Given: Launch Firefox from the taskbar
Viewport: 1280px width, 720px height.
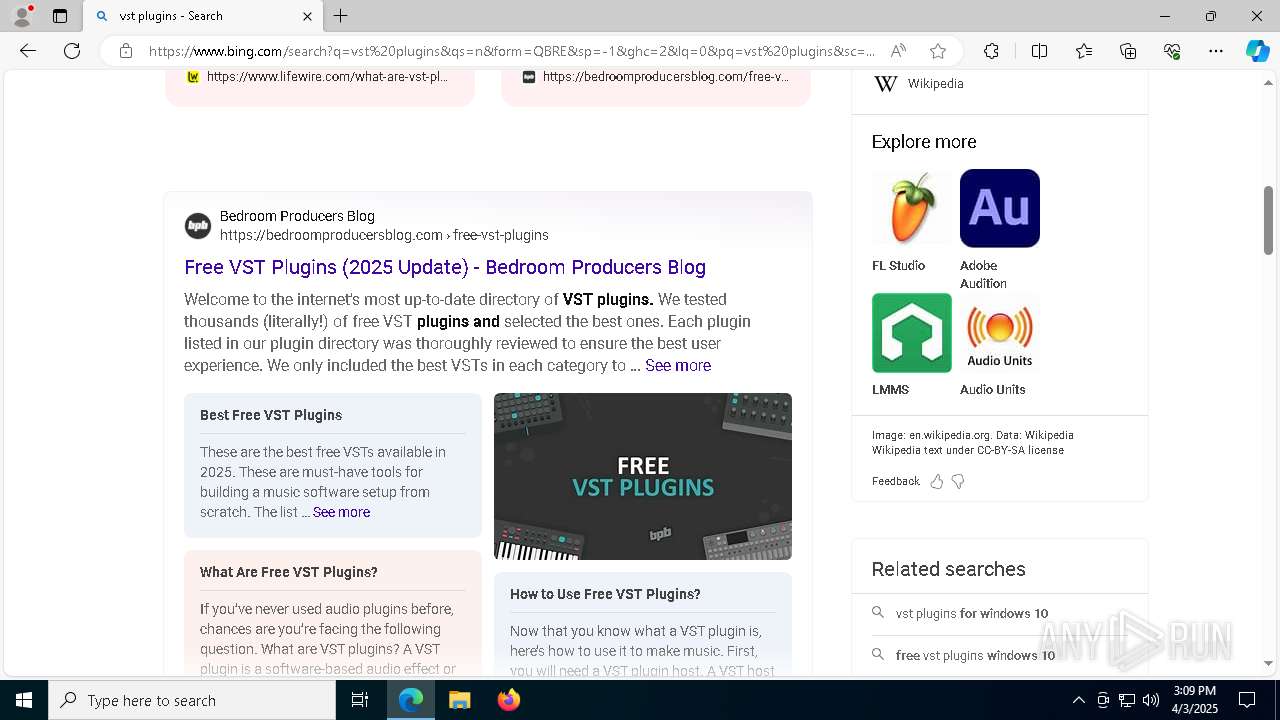Looking at the screenshot, I should coord(508,700).
